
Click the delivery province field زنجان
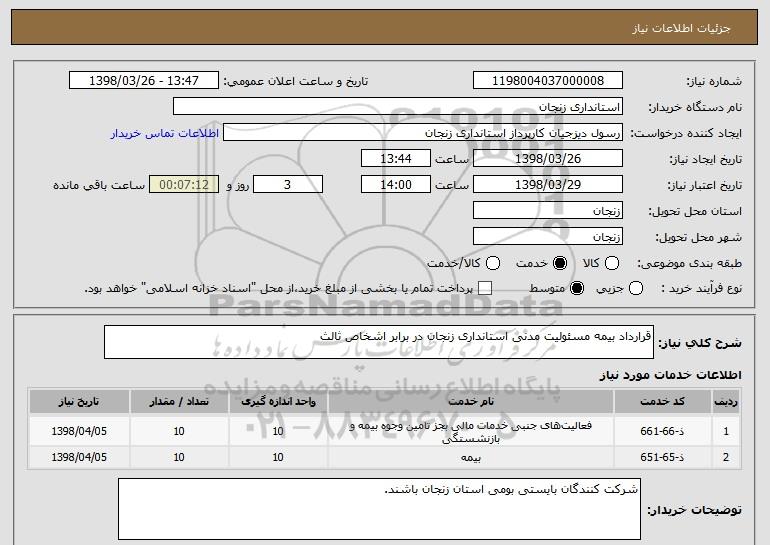pyautogui.click(x=548, y=211)
